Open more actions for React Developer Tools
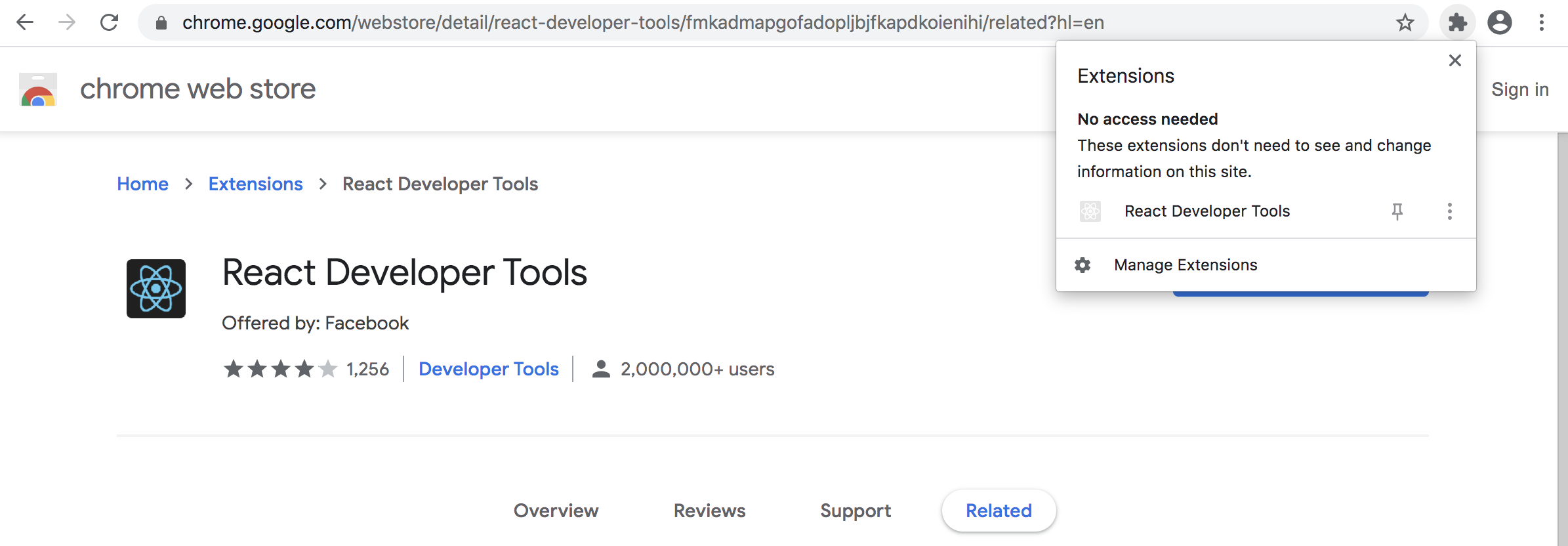This screenshot has height=546, width=1568. coord(1450,211)
